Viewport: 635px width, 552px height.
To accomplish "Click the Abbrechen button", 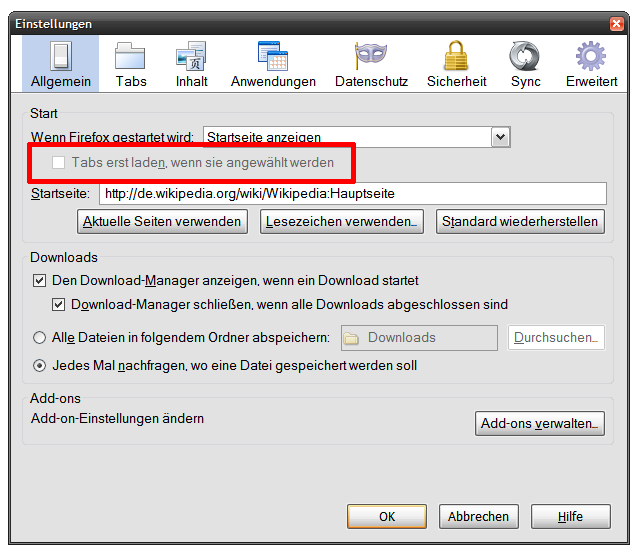I will tap(478, 516).
